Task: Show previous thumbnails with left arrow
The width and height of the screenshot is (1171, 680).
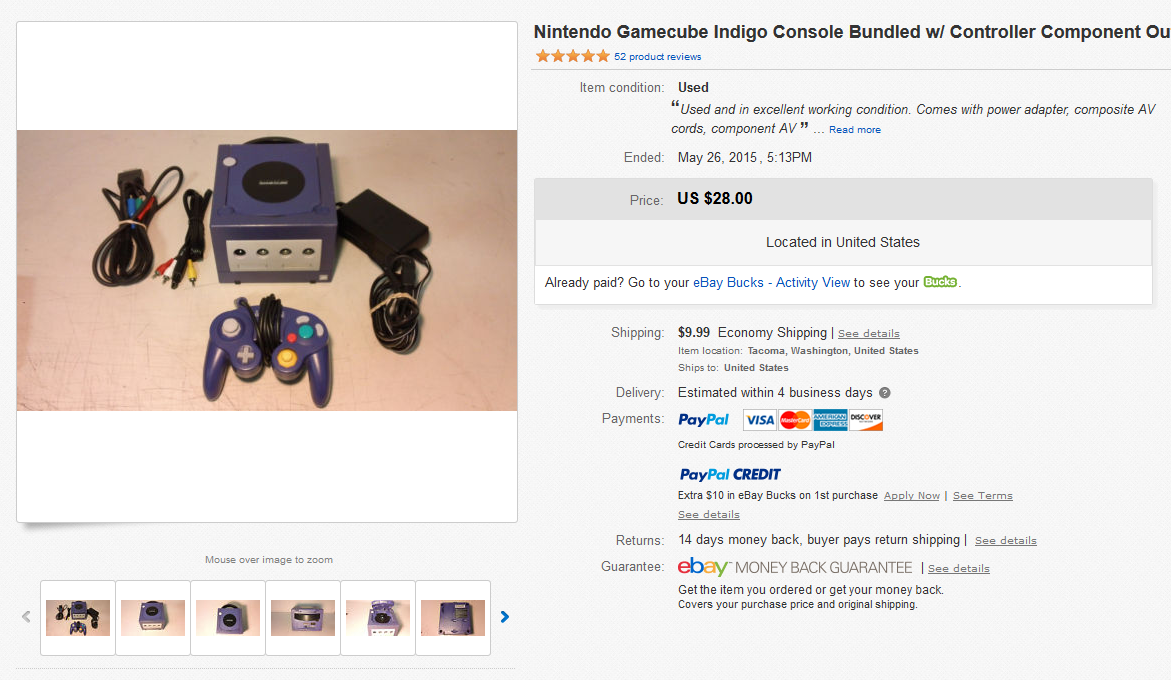Action: tap(26, 617)
